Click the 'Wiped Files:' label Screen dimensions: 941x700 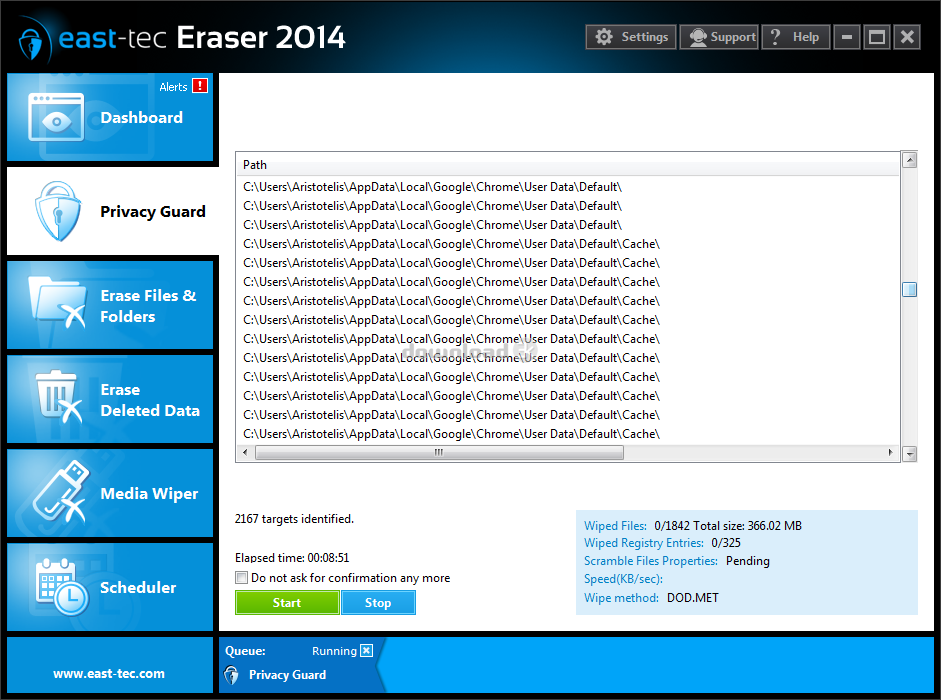pyautogui.click(x=615, y=526)
